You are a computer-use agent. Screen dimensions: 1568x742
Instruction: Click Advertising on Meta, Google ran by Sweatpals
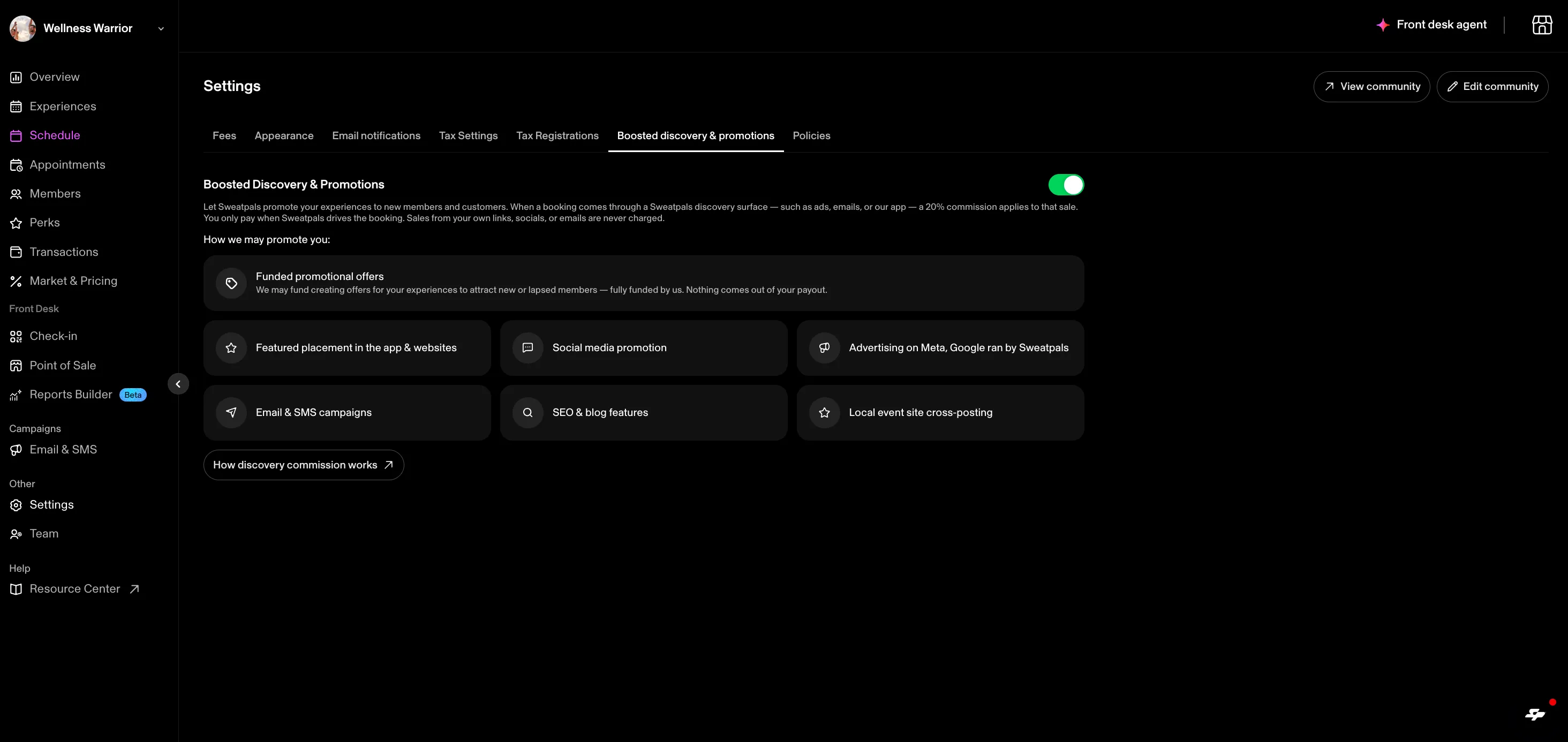(940, 347)
